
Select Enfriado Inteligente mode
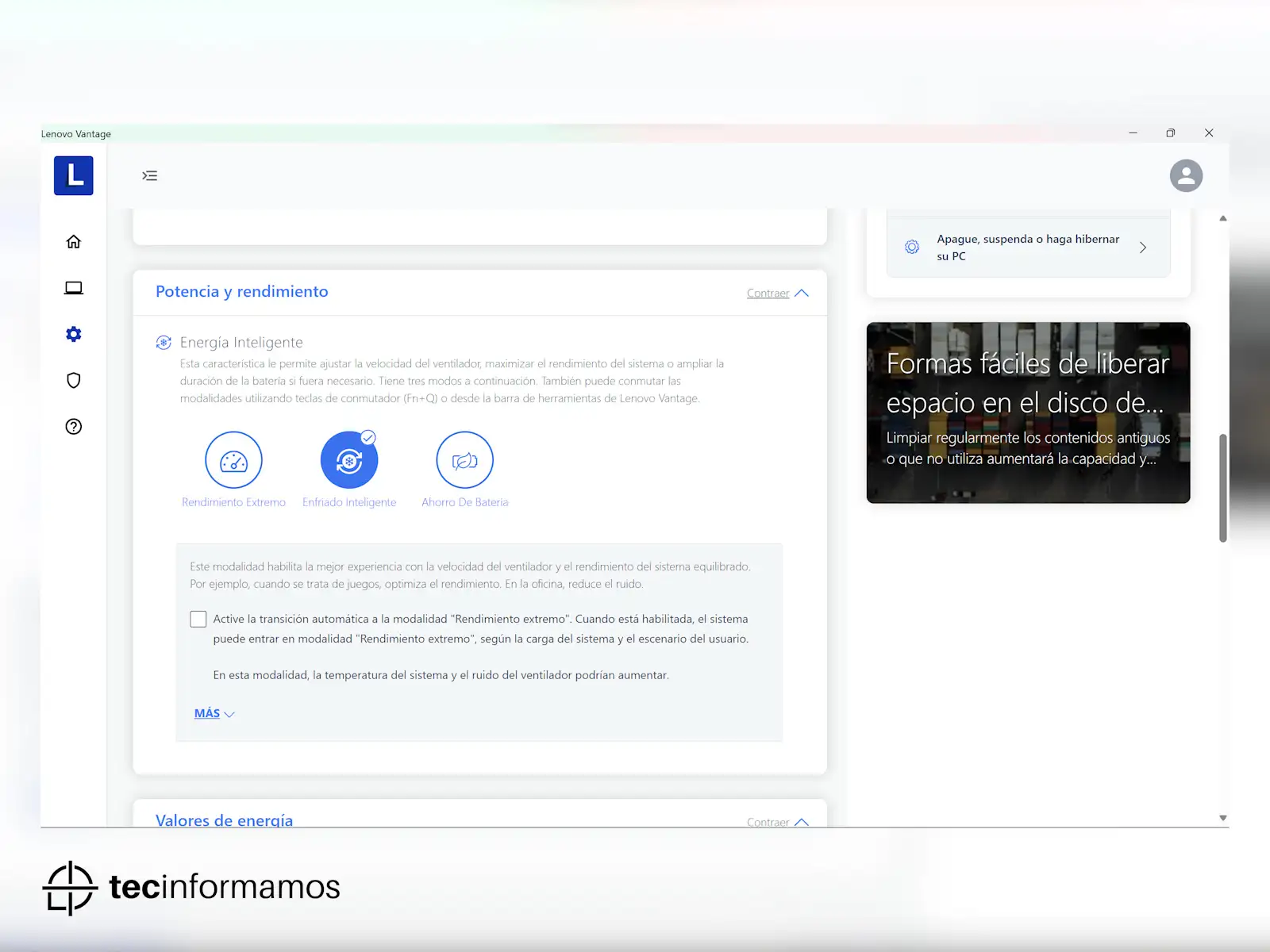click(349, 460)
